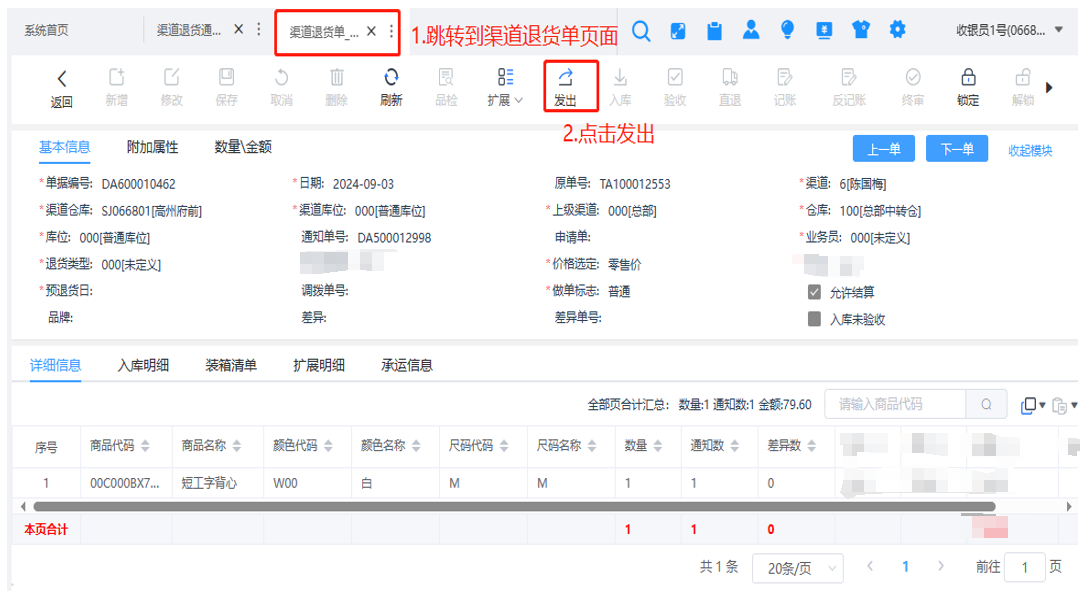This screenshot has width=1092, height=614.
Task: Click the 锁定 lock icon
Action: (967, 78)
